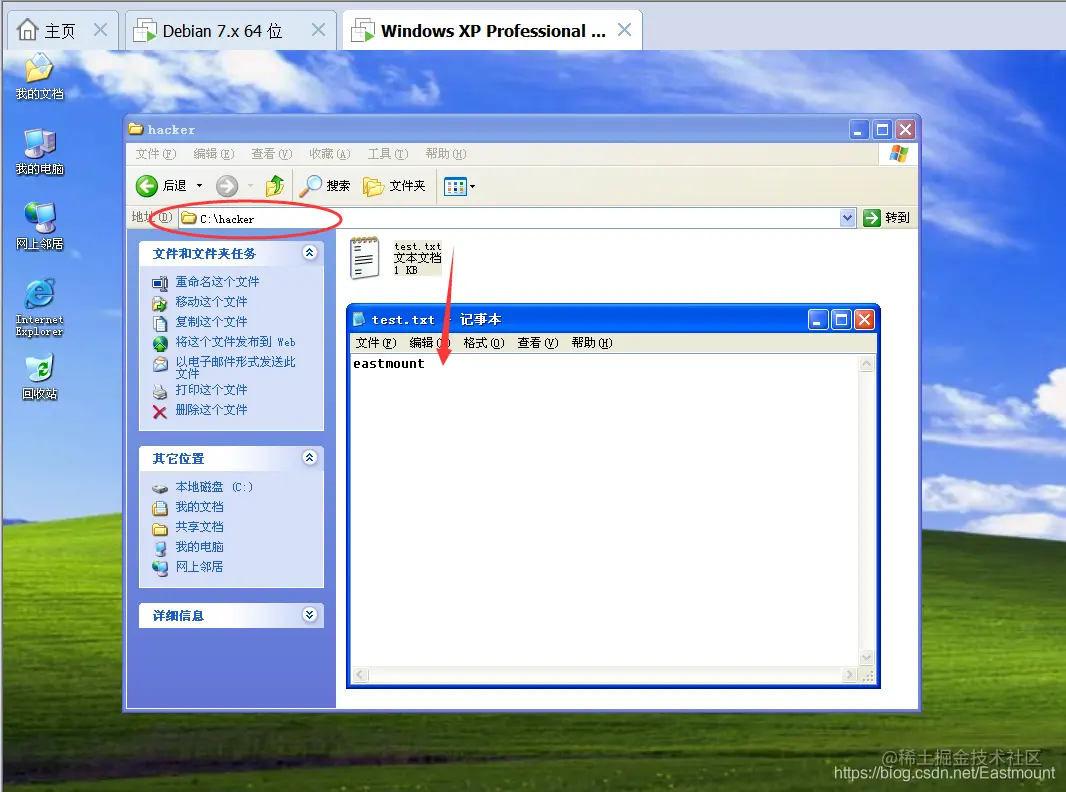The width and height of the screenshot is (1066, 792).
Task: Click the Rename this file icon
Action: 160,283
